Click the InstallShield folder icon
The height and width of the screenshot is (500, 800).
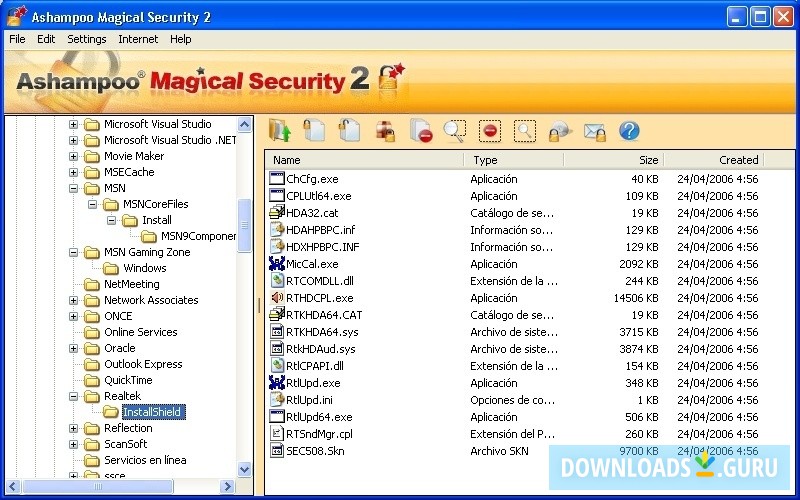111,411
